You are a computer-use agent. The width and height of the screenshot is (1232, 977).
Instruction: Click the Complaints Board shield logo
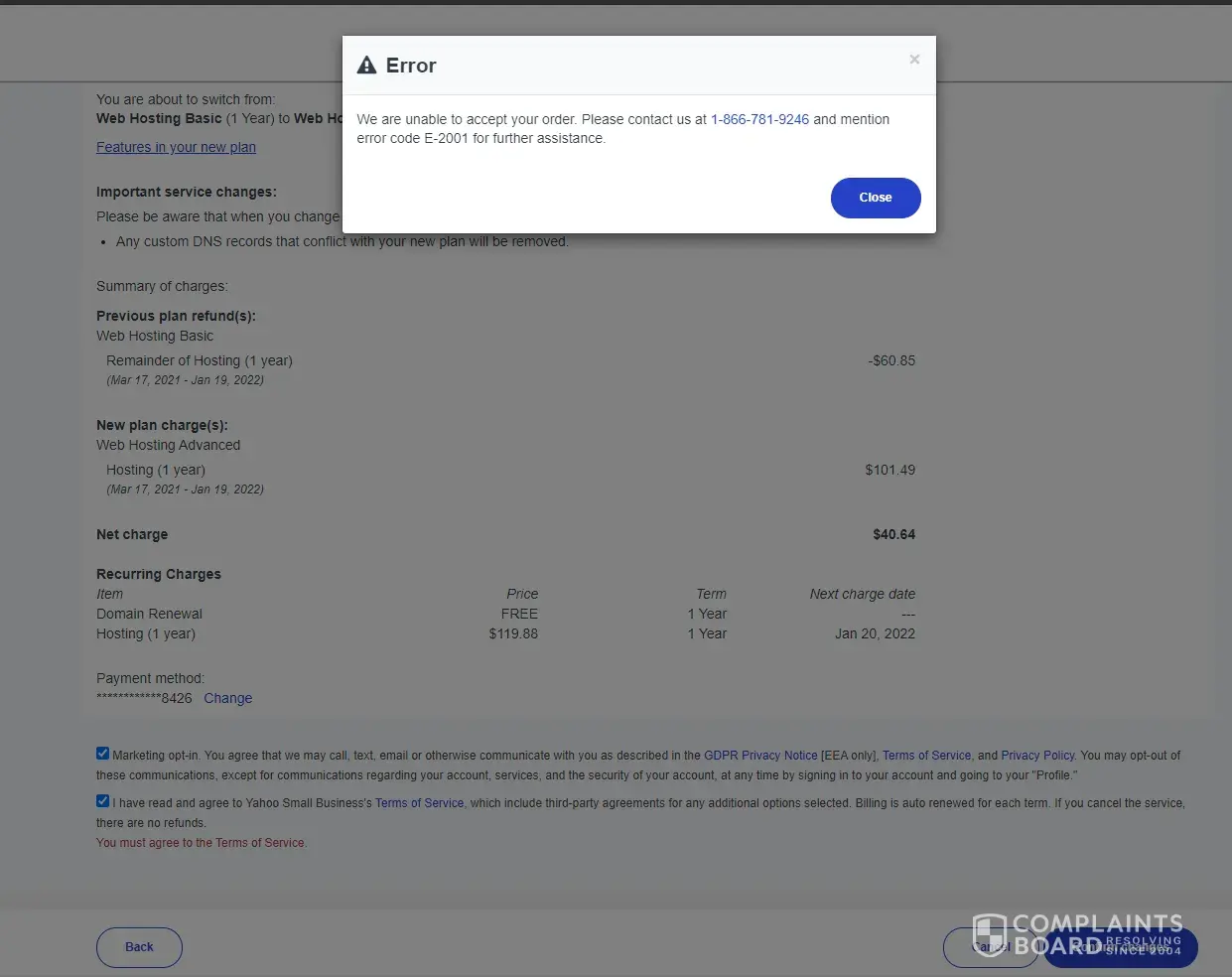(989, 935)
